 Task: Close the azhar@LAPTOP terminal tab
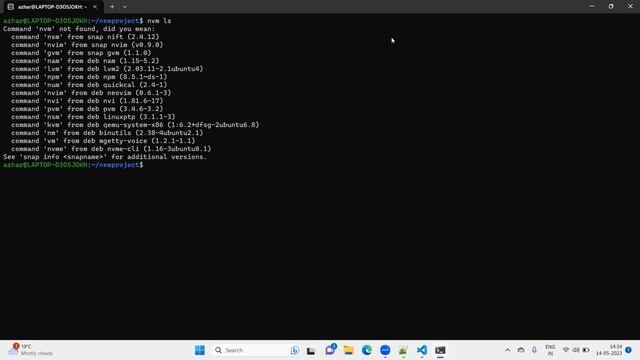(95, 7)
